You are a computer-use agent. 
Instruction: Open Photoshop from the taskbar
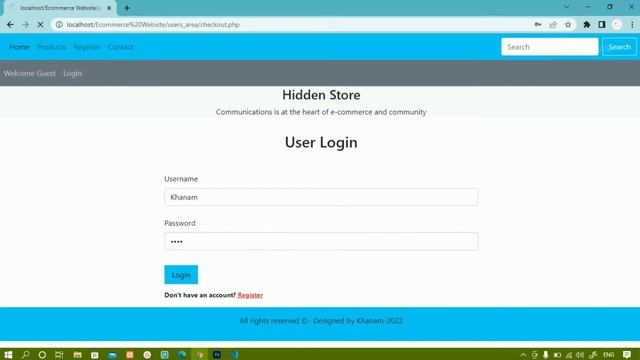pyautogui.click(x=217, y=355)
